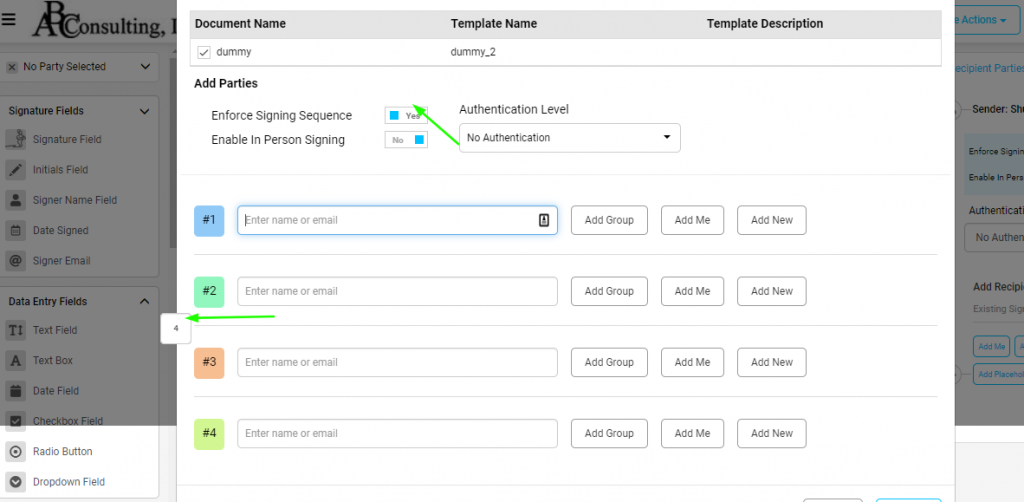
Task: Click the Add Parties heading
Action: click(x=226, y=84)
